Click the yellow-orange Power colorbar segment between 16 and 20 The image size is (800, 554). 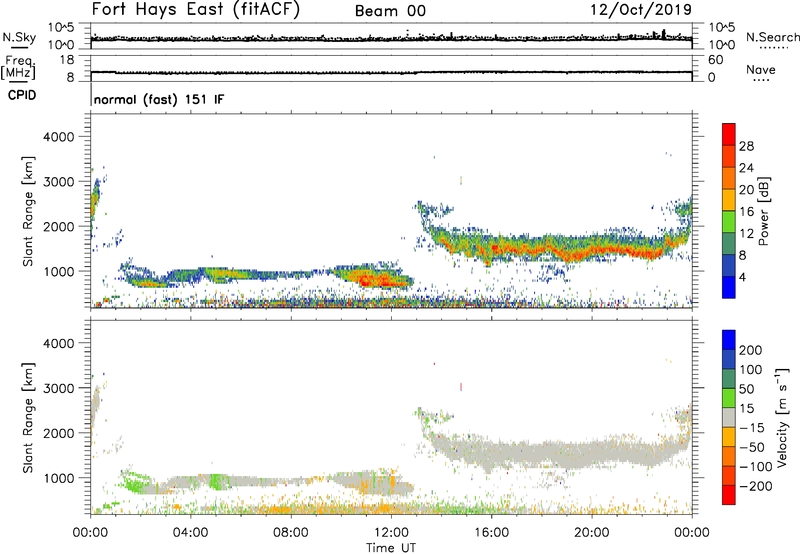click(x=729, y=200)
